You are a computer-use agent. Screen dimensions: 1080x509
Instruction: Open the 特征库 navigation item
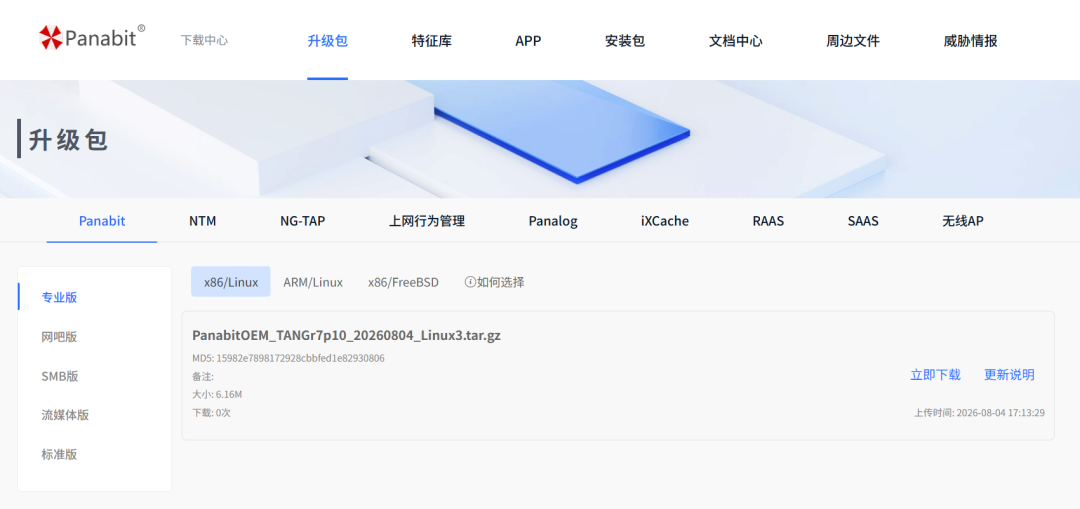pyautogui.click(x=432, y=41)
